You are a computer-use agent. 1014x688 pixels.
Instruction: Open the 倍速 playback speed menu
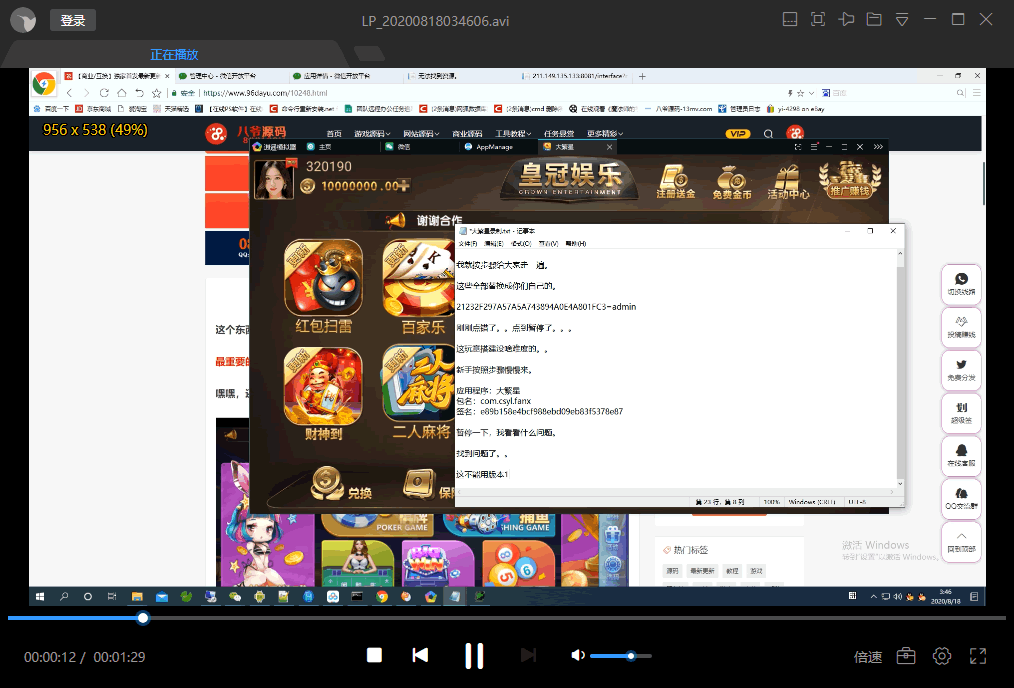point(868,657)
